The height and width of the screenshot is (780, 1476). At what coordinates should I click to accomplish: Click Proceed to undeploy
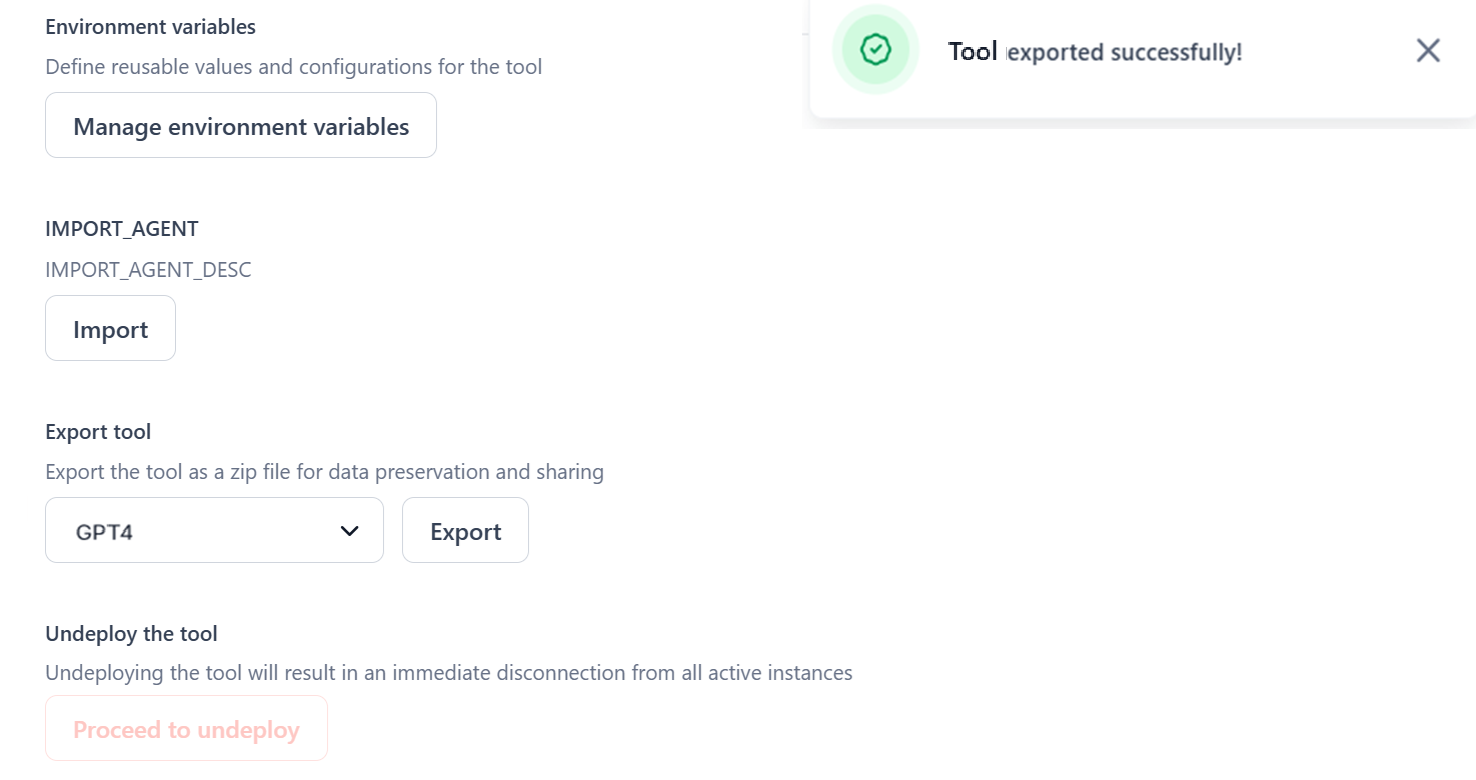point(186,729)
